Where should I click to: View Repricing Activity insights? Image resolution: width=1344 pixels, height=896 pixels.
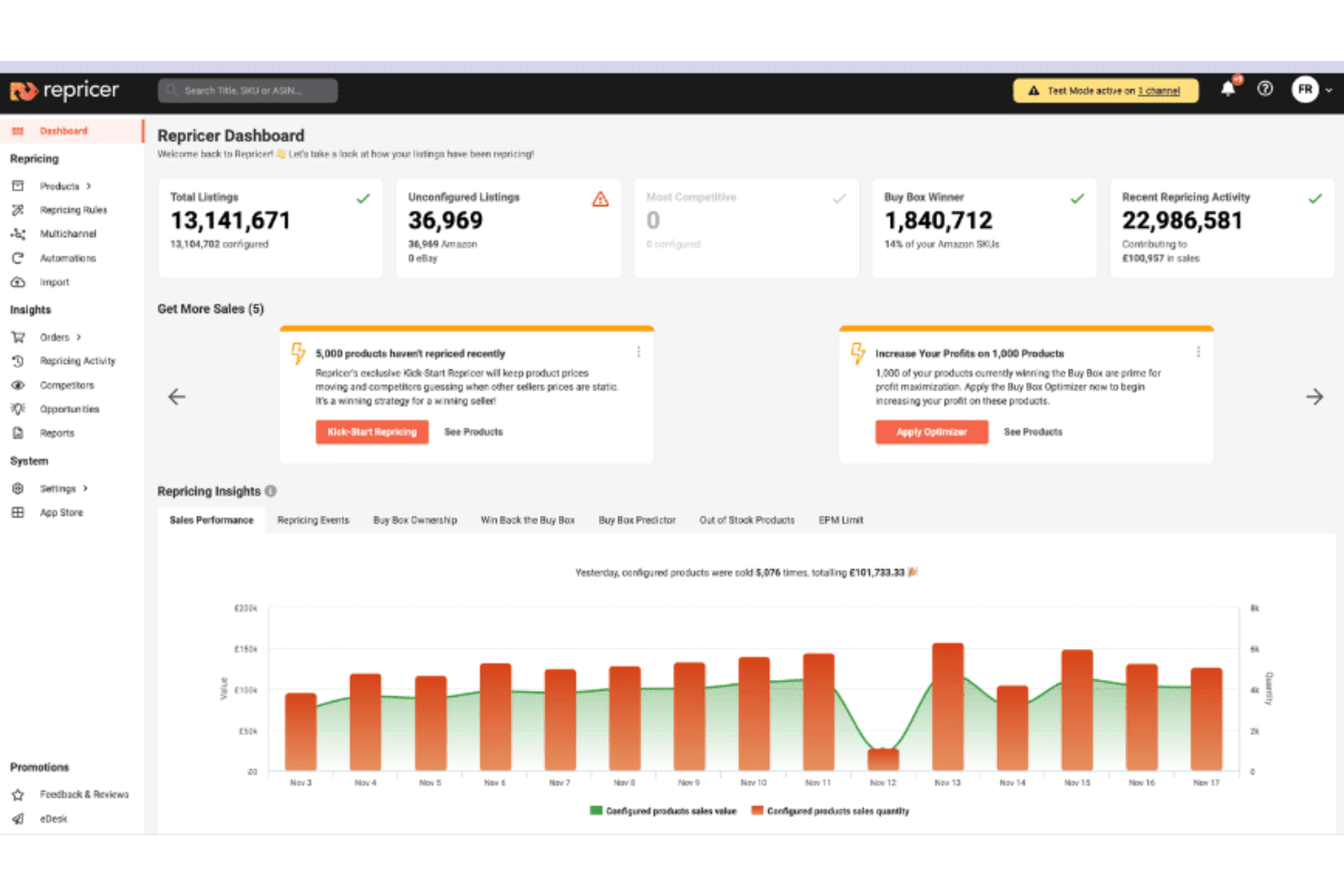[77, 360]
